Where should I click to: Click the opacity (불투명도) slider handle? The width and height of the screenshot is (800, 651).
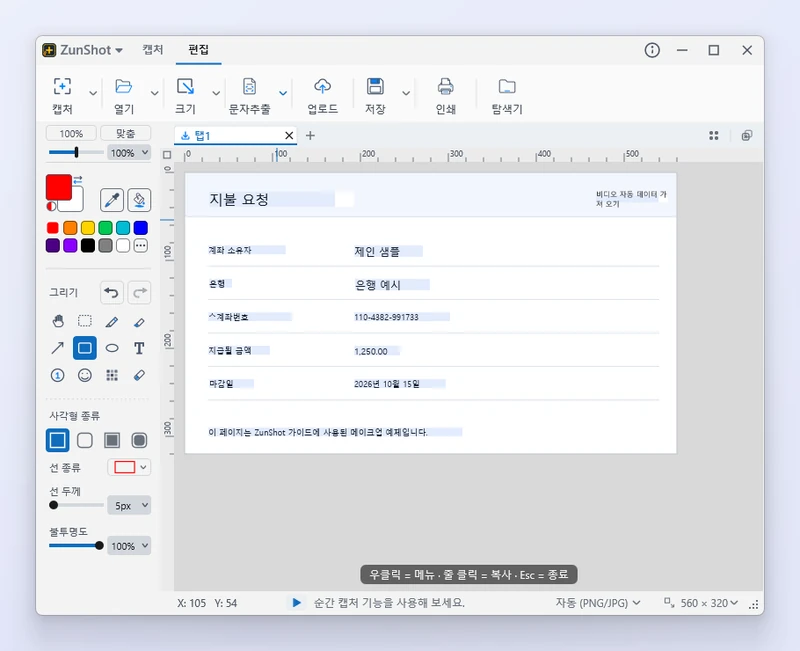[x=99, y=545]
